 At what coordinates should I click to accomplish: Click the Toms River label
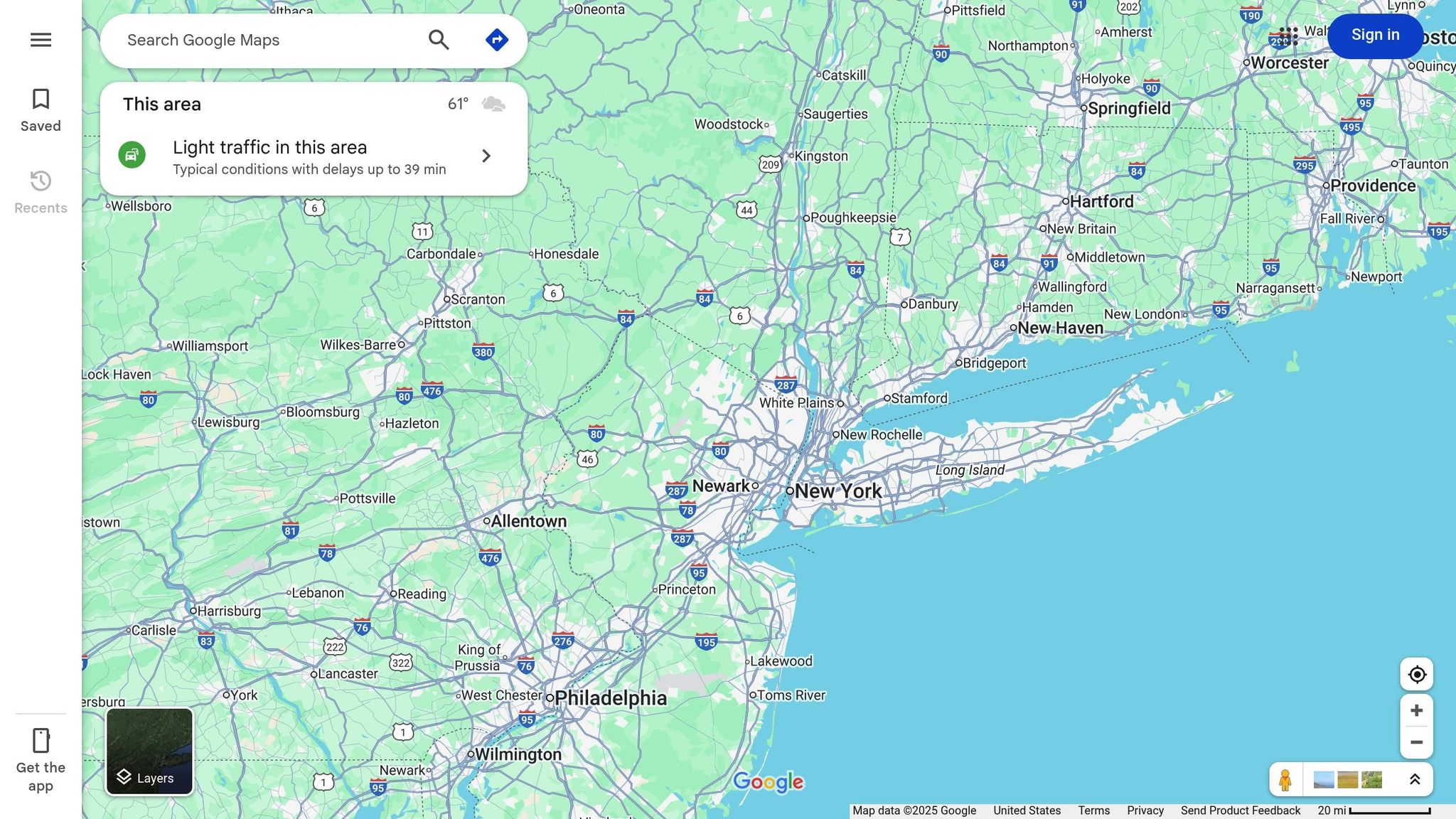(791, 695)
